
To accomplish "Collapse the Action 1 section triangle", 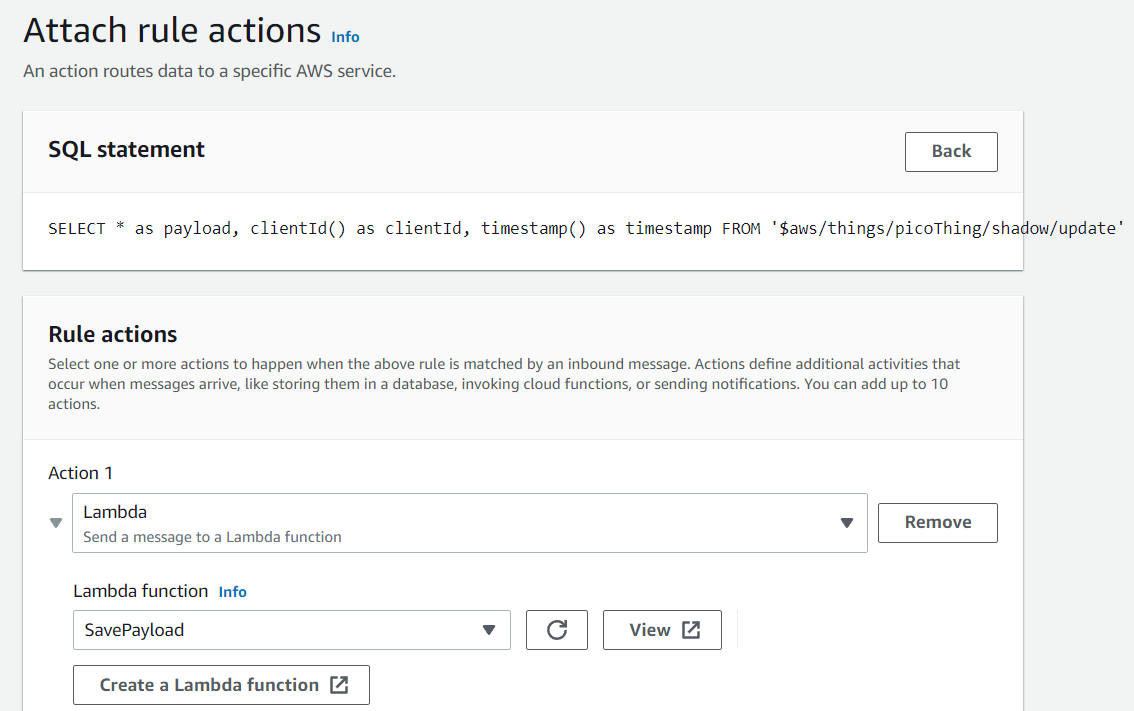I will point(56,523).
